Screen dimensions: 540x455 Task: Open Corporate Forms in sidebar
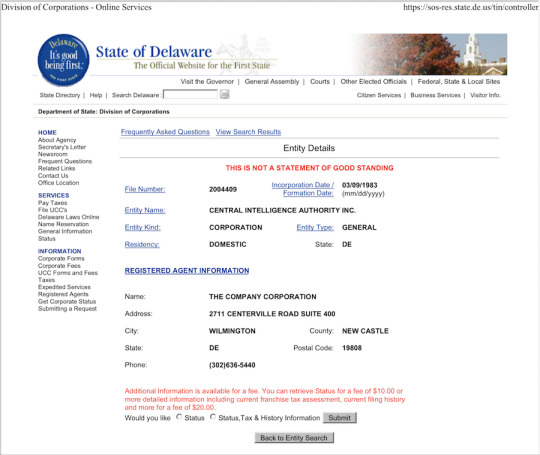(x=61, y=258)
